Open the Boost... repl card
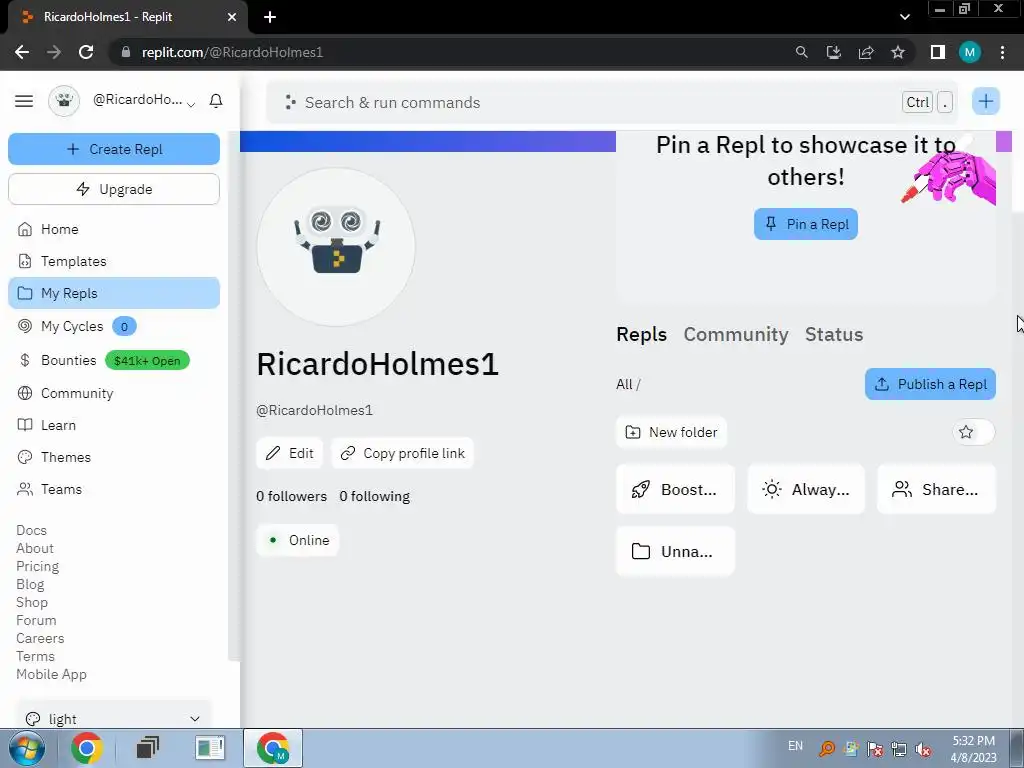The width and height of the screenshot is (1024, 768). tap(675, 489)
